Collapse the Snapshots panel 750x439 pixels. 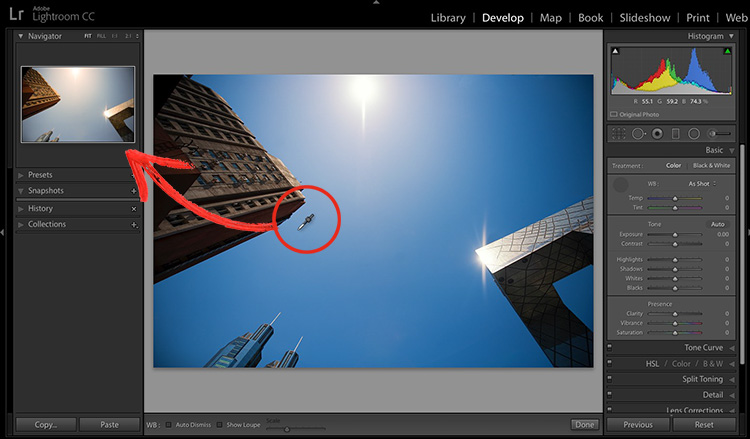coord(21,191)
